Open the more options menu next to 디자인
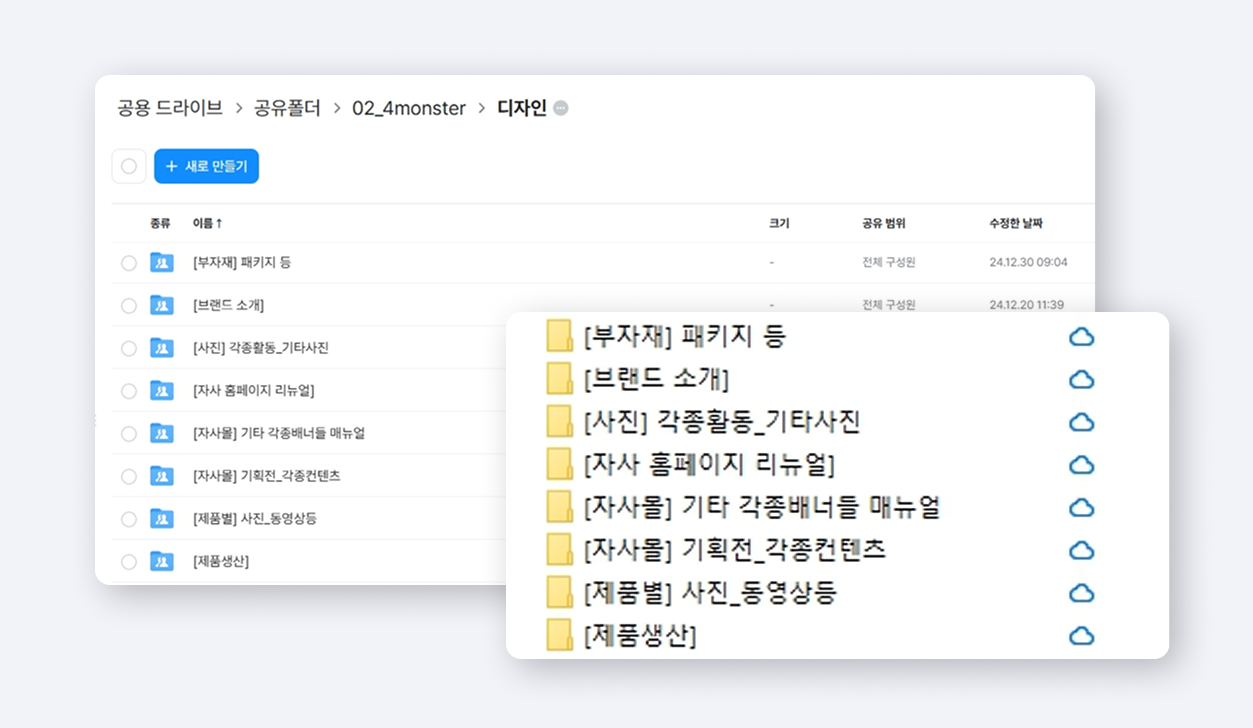Screen dimensions: 1253x728 tap(560, 109)
